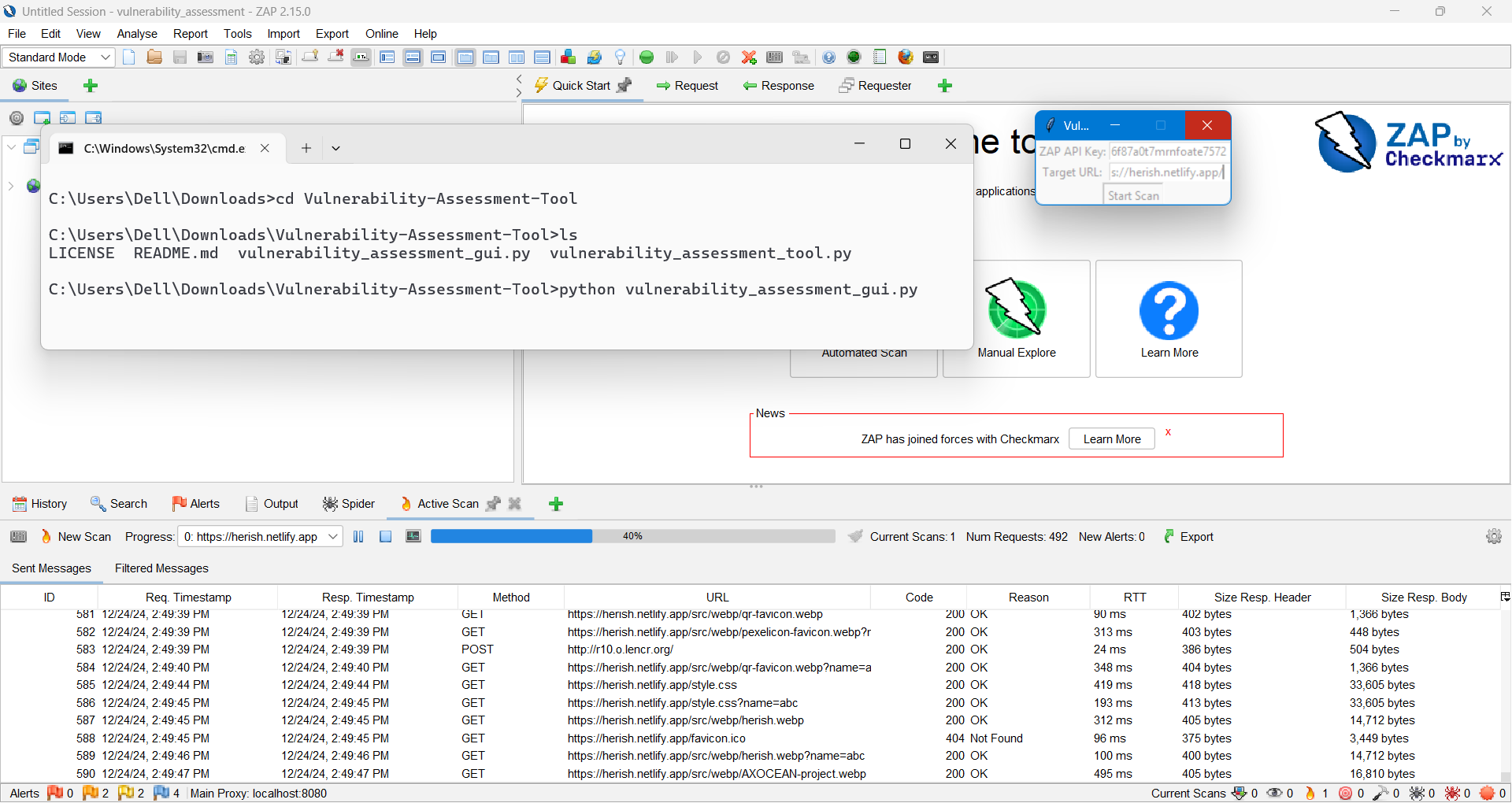This screenshot has width=1512, height=803.
Task: Open active scan options with the far-right gear
Action: coord(1494,536)
